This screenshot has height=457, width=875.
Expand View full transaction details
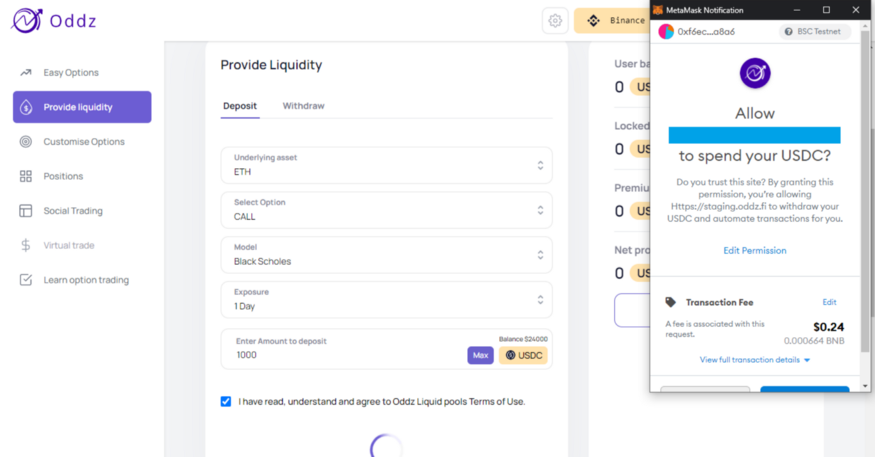[x=754, y=360]
